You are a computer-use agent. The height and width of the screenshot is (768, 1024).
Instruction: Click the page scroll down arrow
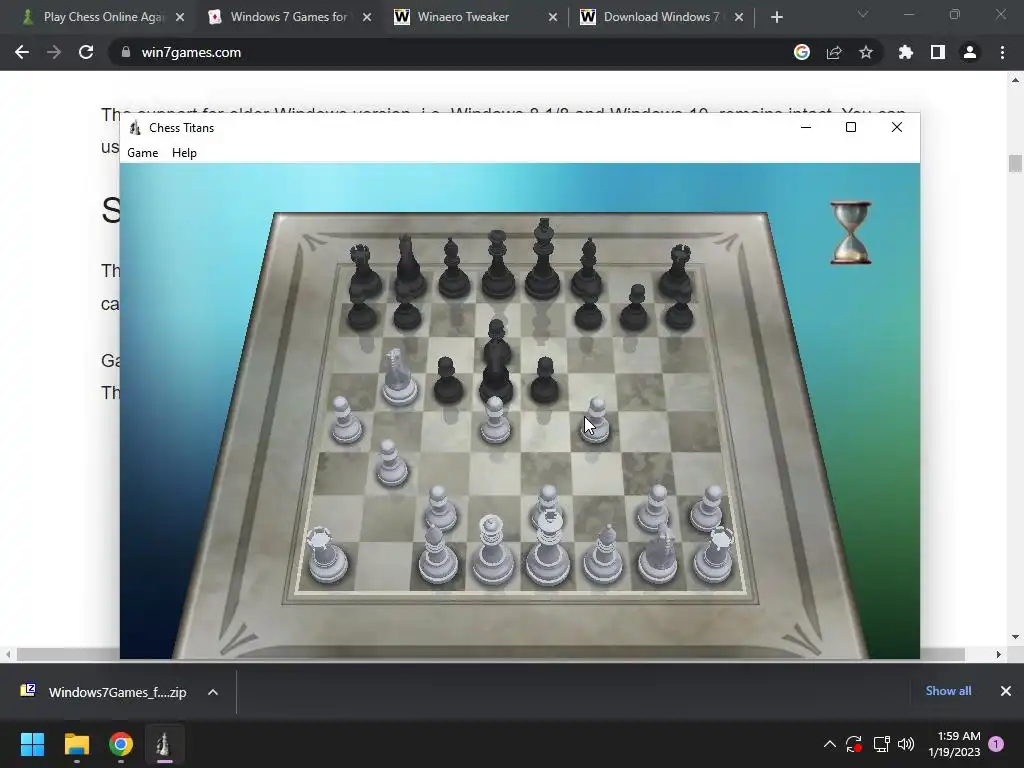(x=1015, y=637)
